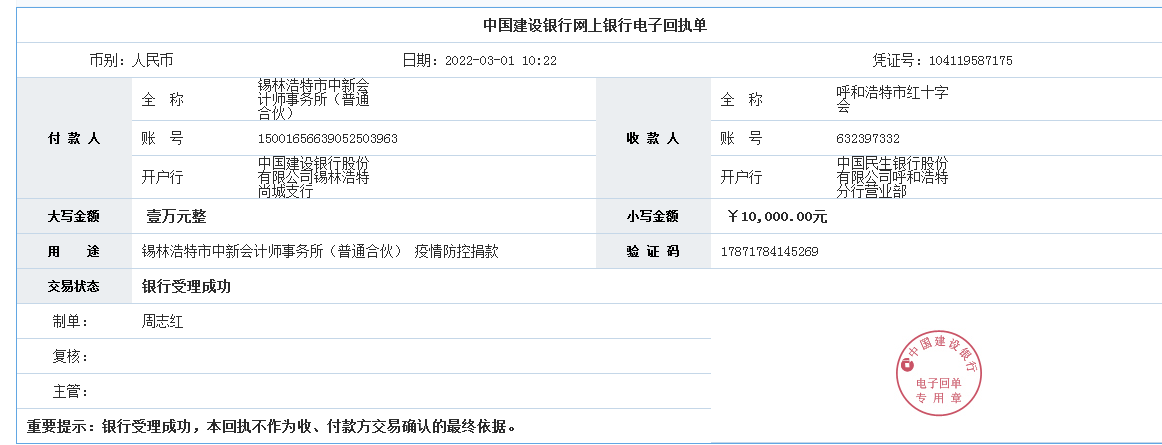Select payee name 呼和浩特市红十字会
This screenshot has width=1162, height=445.
pos(893,99)
